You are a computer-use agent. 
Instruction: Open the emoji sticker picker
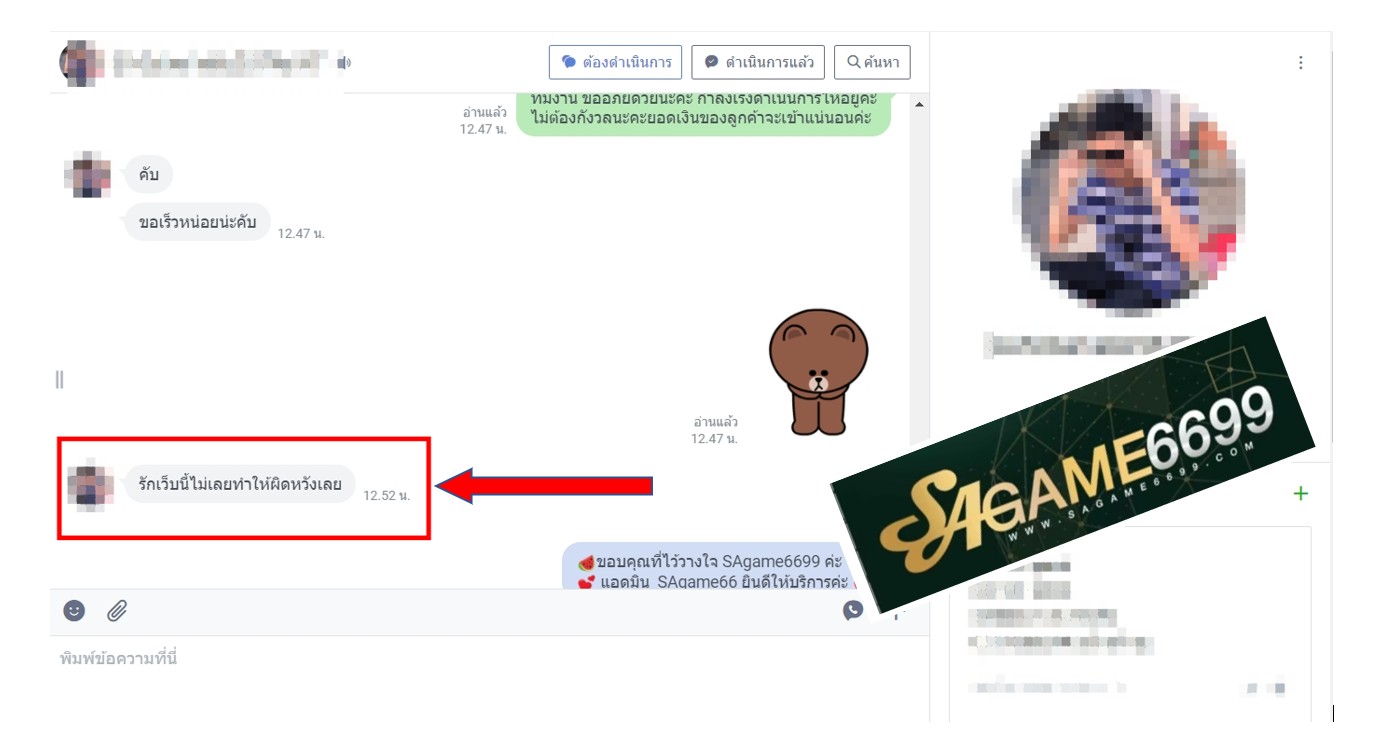[x=74, y=610]
